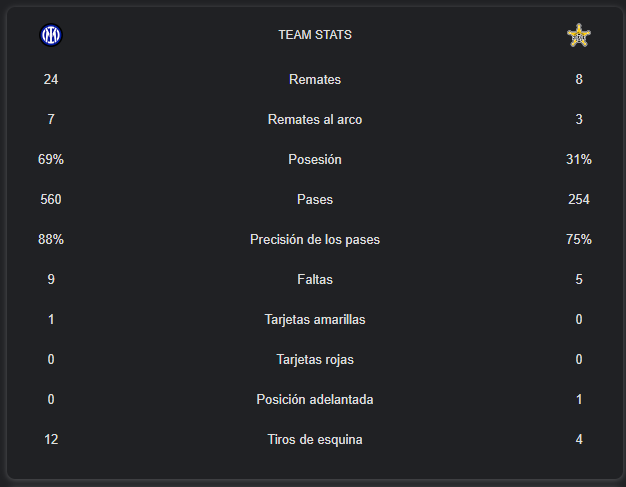Select the TEAM STATS heading
Viewport: 626px width, 487px height.
(315, 35)
